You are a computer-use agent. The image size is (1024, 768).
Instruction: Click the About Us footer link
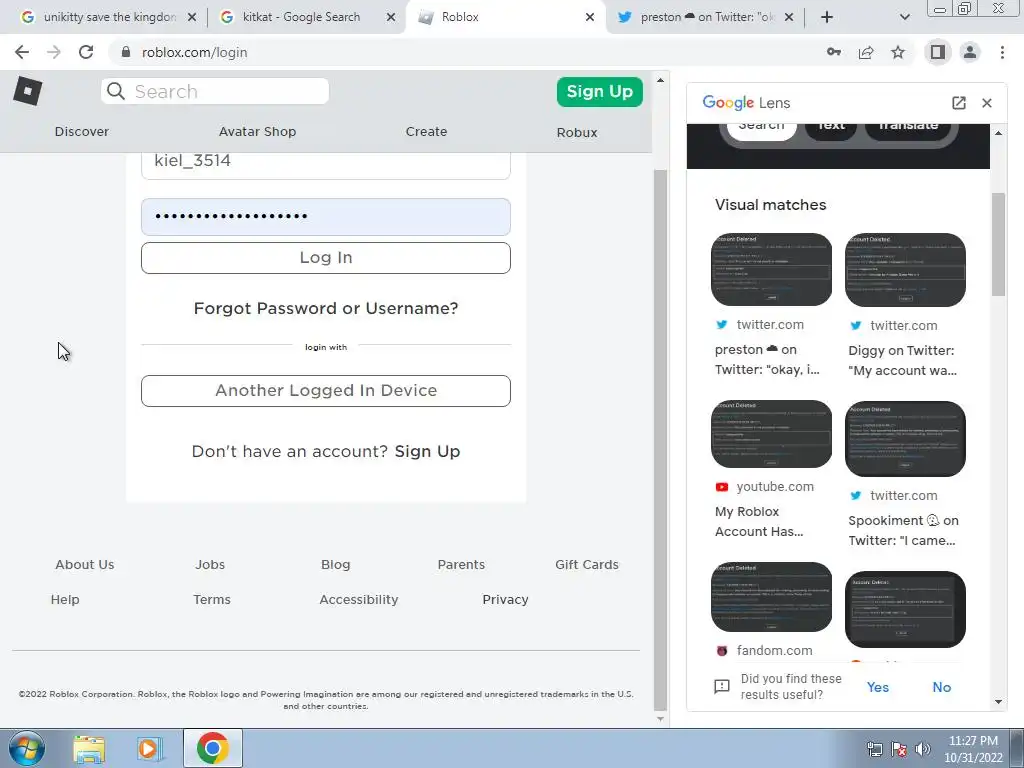pyautogui.click(x=84, y=564)
